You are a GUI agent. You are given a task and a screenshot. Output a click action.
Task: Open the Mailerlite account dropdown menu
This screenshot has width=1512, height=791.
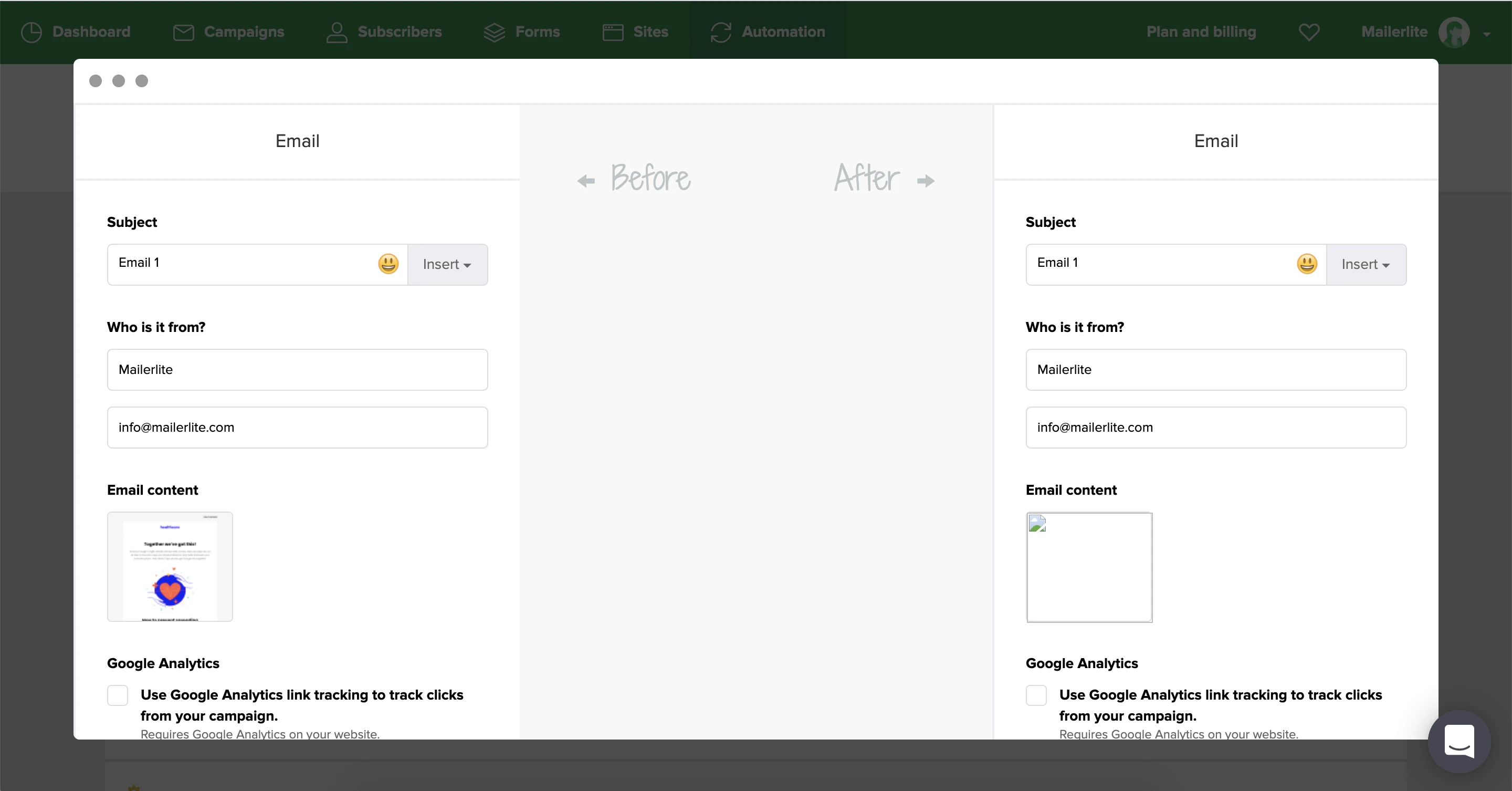1486,34
